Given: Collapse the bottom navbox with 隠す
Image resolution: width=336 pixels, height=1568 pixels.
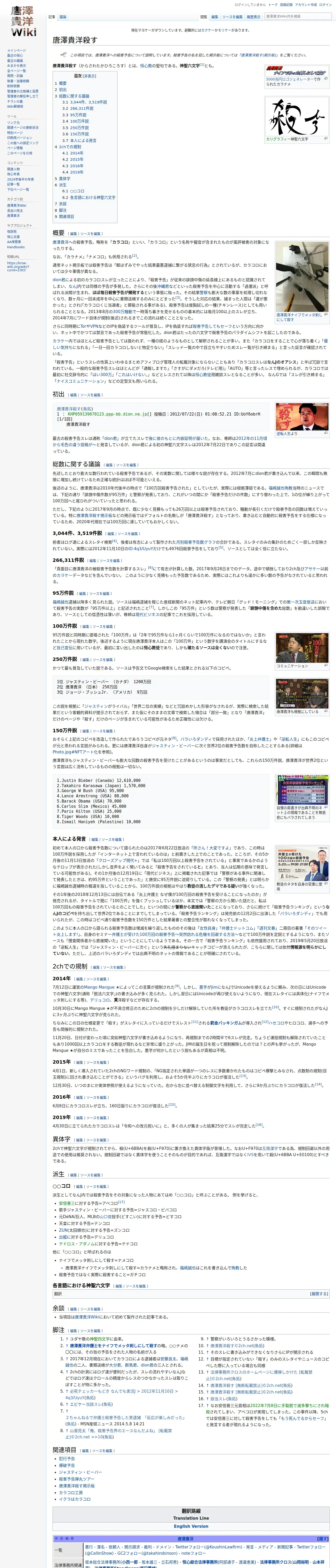Looking at the screenshot, I should 323,1538.
